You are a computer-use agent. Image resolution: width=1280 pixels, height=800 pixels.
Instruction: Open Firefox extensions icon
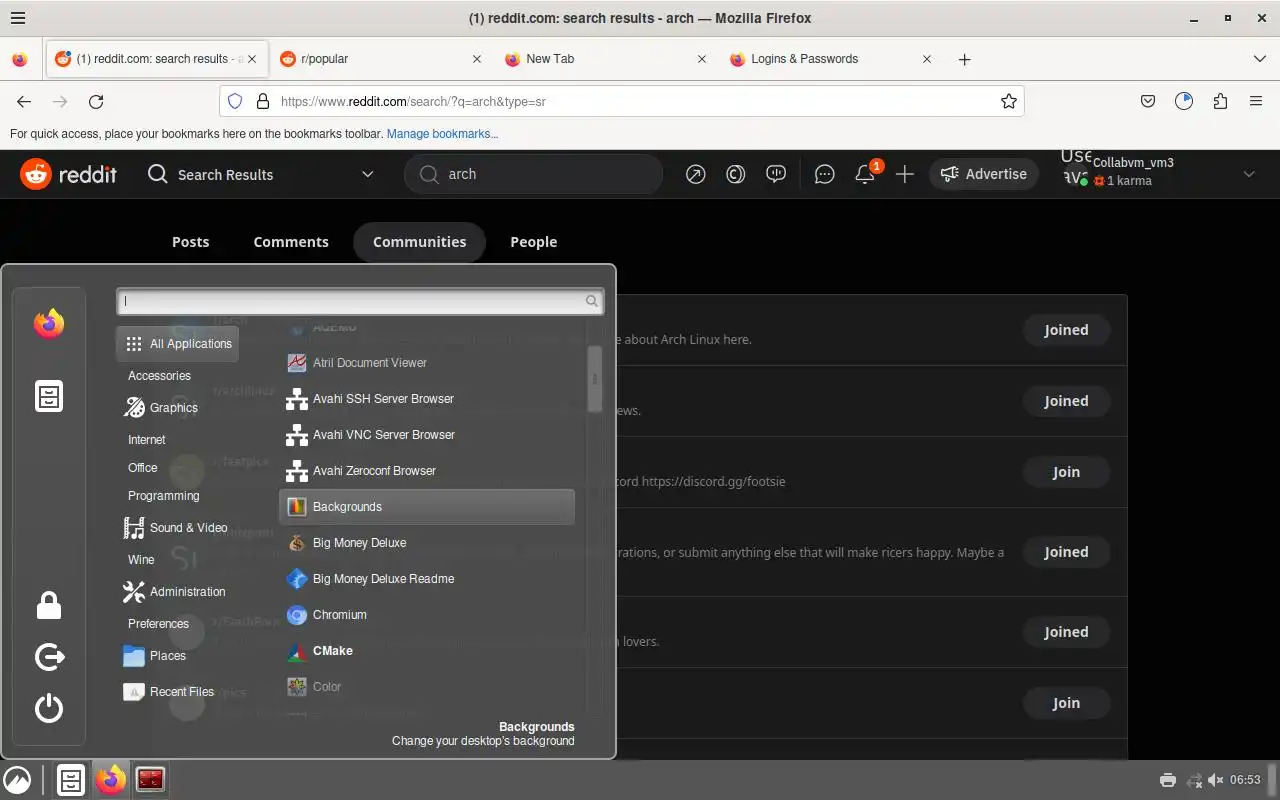pyautogui.click(x=1220, y=101)
